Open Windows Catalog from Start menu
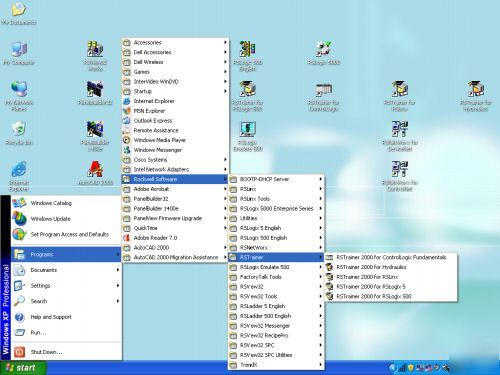This screenshot has width=500, height=375. [x=66, y=203]
